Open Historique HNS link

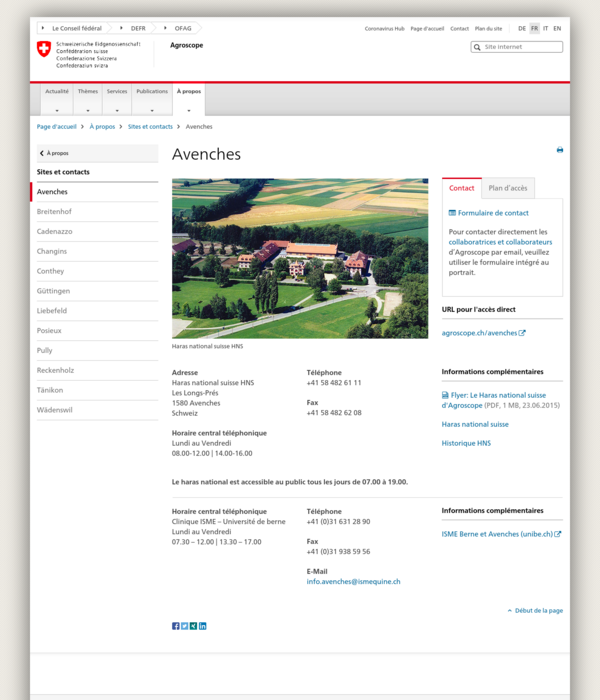coord(466,443)
